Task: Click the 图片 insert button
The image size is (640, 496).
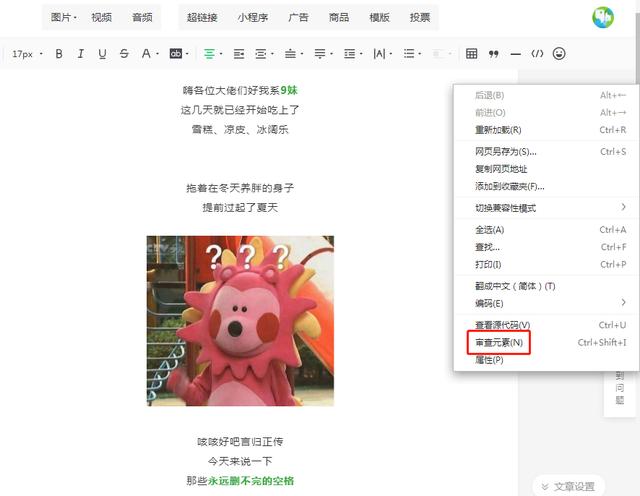Action: coord(63,18)
